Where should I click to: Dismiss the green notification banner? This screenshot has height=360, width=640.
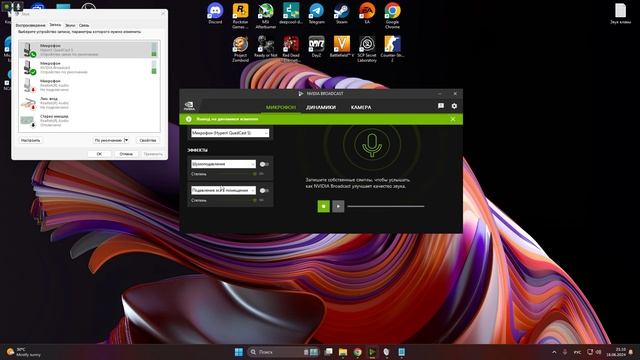pyautogui.click(x=453, y=119)
